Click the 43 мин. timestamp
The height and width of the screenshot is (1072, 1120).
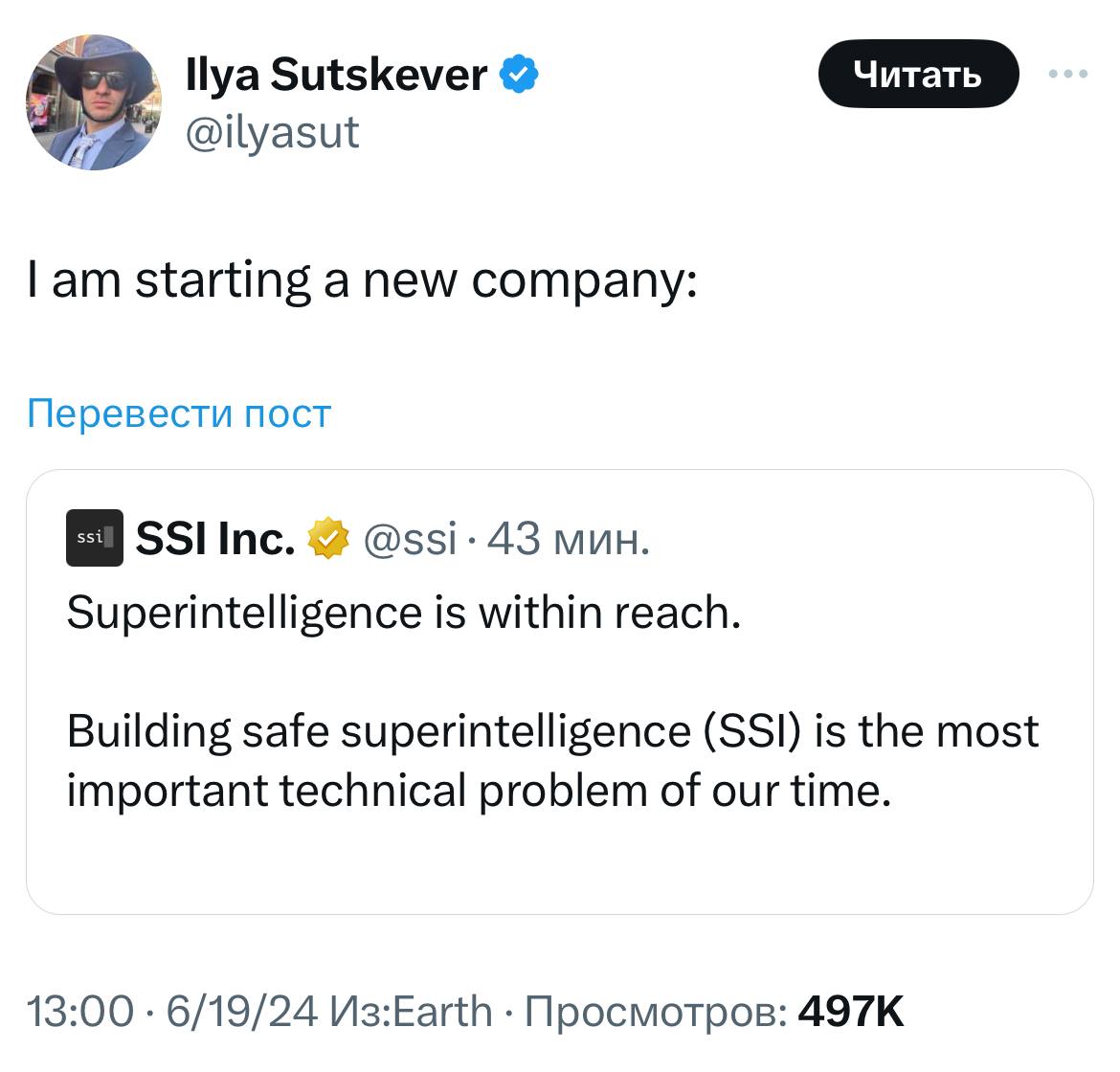pyautogui.click(x=569, y=539)
